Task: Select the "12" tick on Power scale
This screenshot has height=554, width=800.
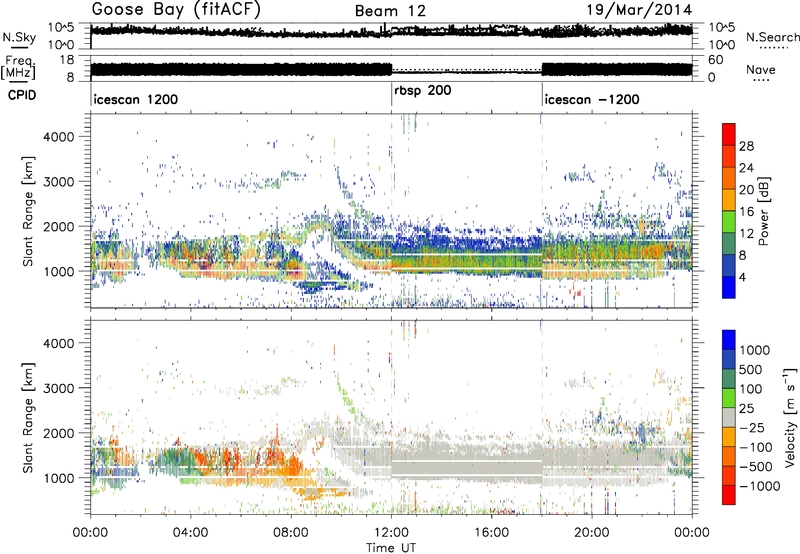Action: click(746, 234)
